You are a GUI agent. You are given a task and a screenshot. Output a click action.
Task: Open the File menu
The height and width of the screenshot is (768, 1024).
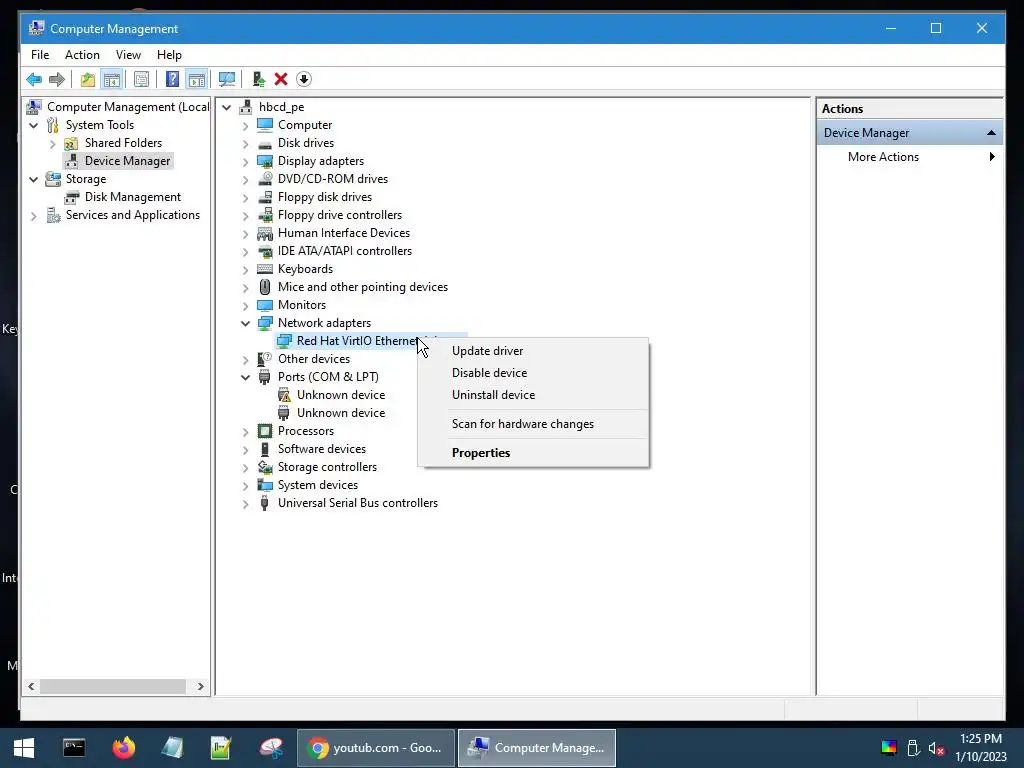pyautogui.click(x=40, y=55)
